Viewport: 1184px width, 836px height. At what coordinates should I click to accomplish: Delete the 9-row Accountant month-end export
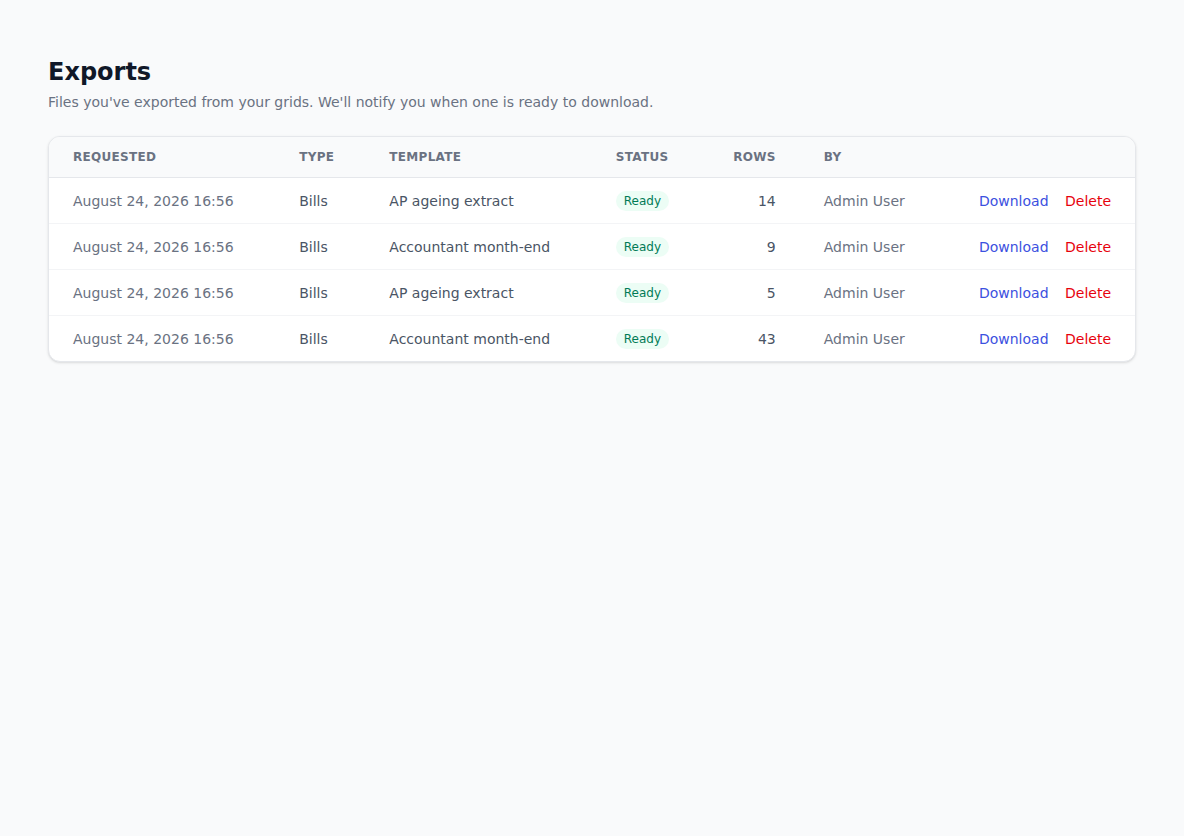point(1087,247)
